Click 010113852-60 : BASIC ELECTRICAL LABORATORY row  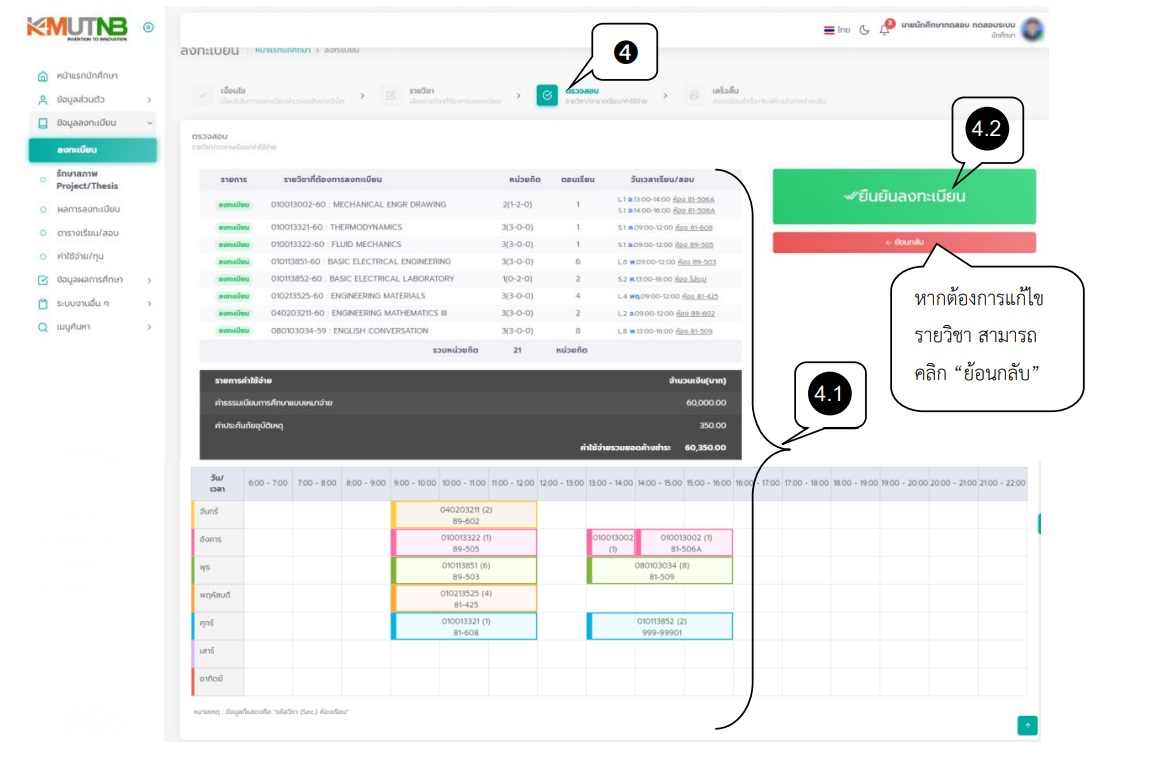coord(471,279)
